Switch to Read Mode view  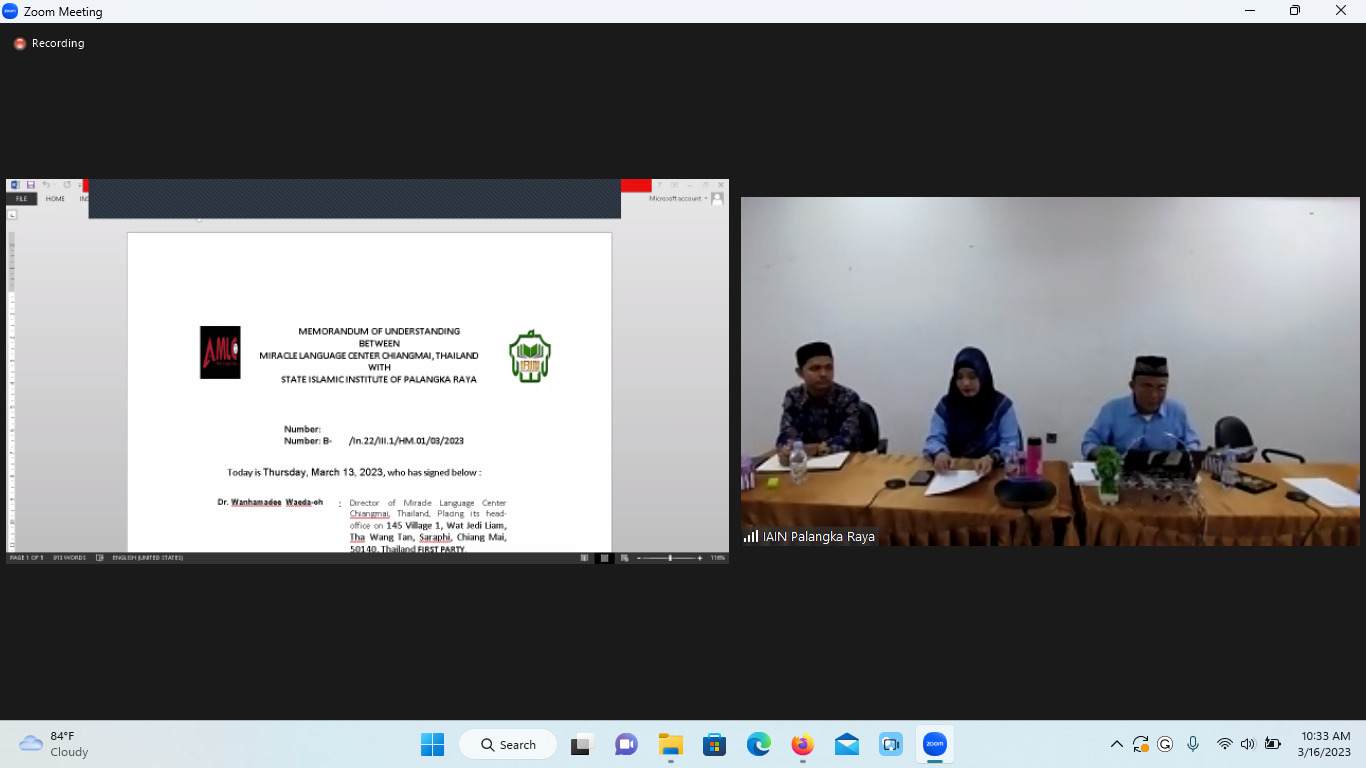click(585, 558)
